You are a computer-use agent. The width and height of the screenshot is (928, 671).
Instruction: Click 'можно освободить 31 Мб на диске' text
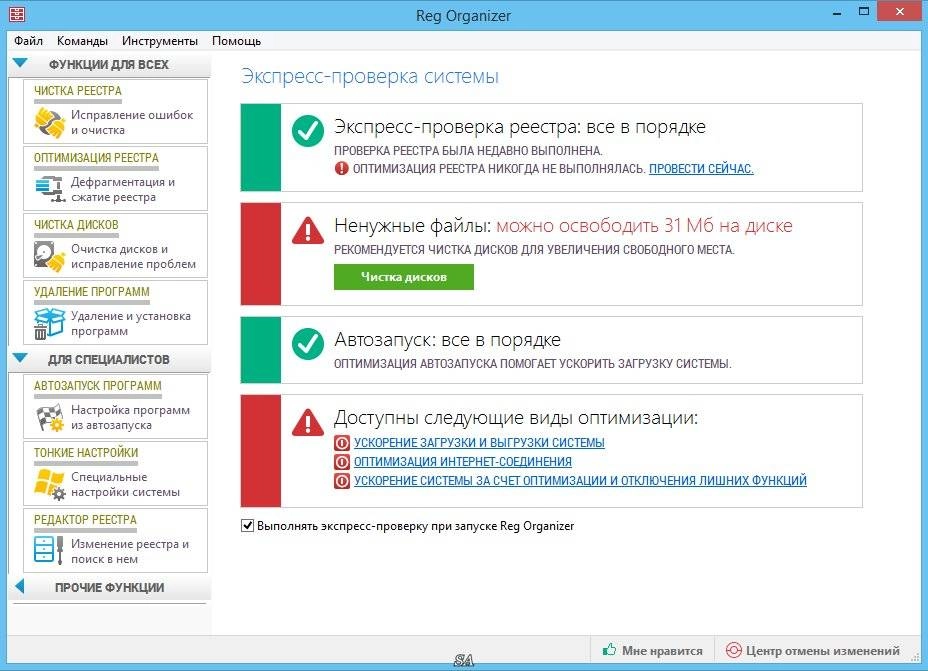tap(644, 225)
